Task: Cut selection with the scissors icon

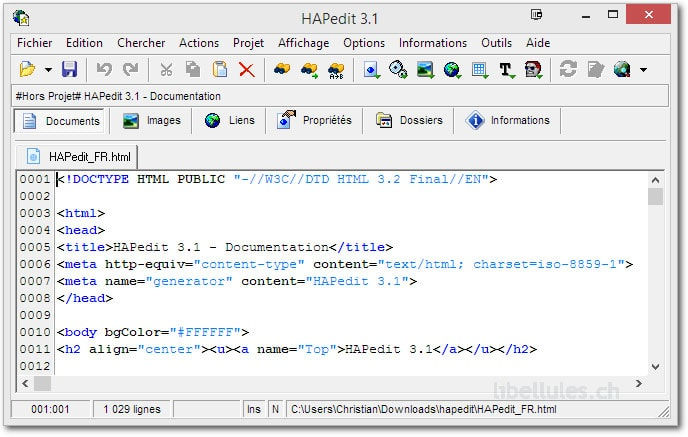Action: click(x=166, y=69)
